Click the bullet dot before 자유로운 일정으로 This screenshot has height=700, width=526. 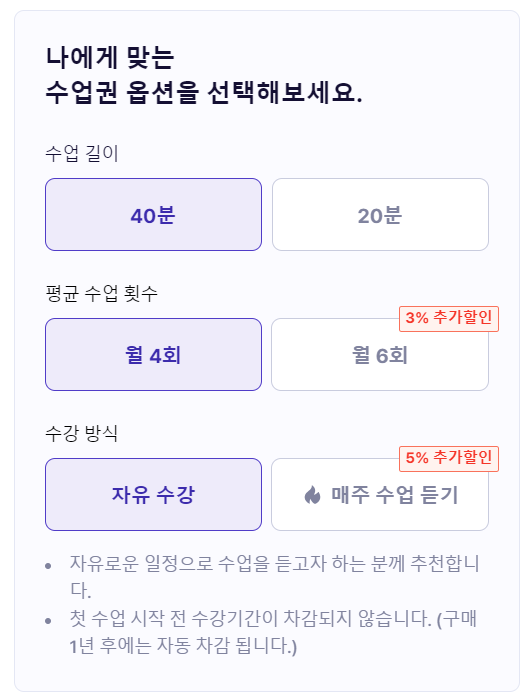click(x=48, y=566)
